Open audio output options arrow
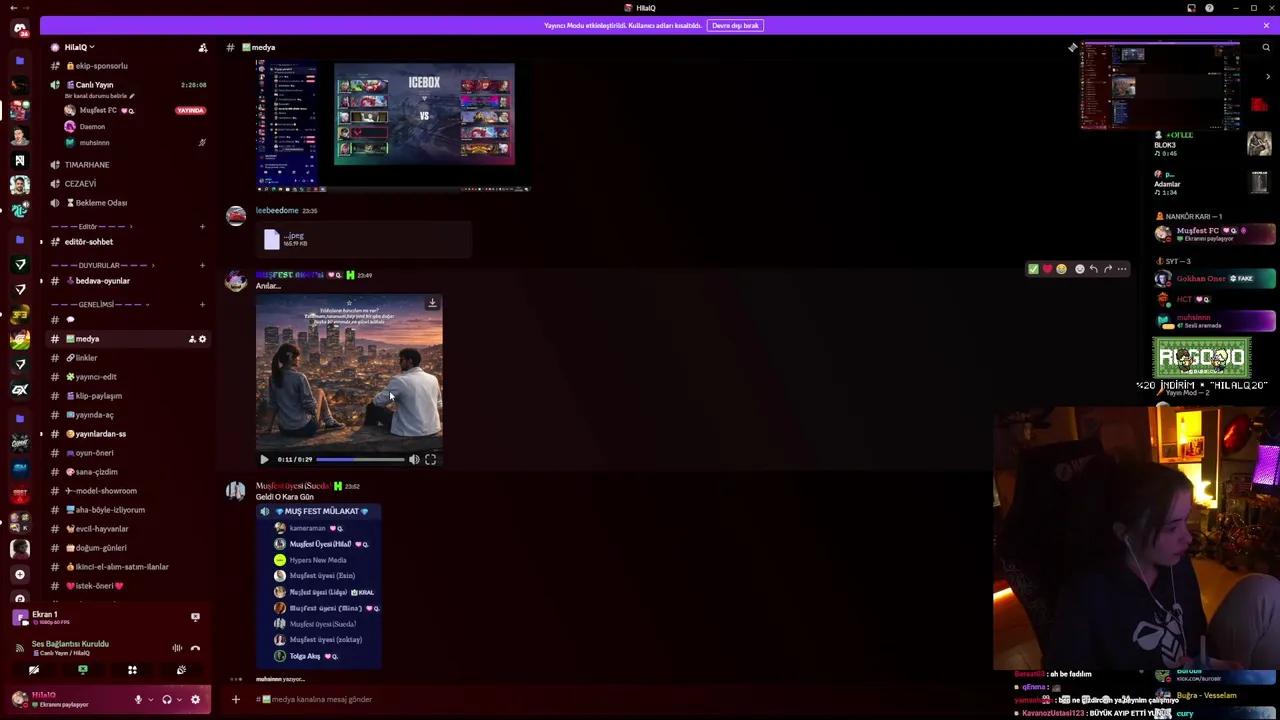The image size is (1280, 720). pyautogui.click(x=179, y=700)
